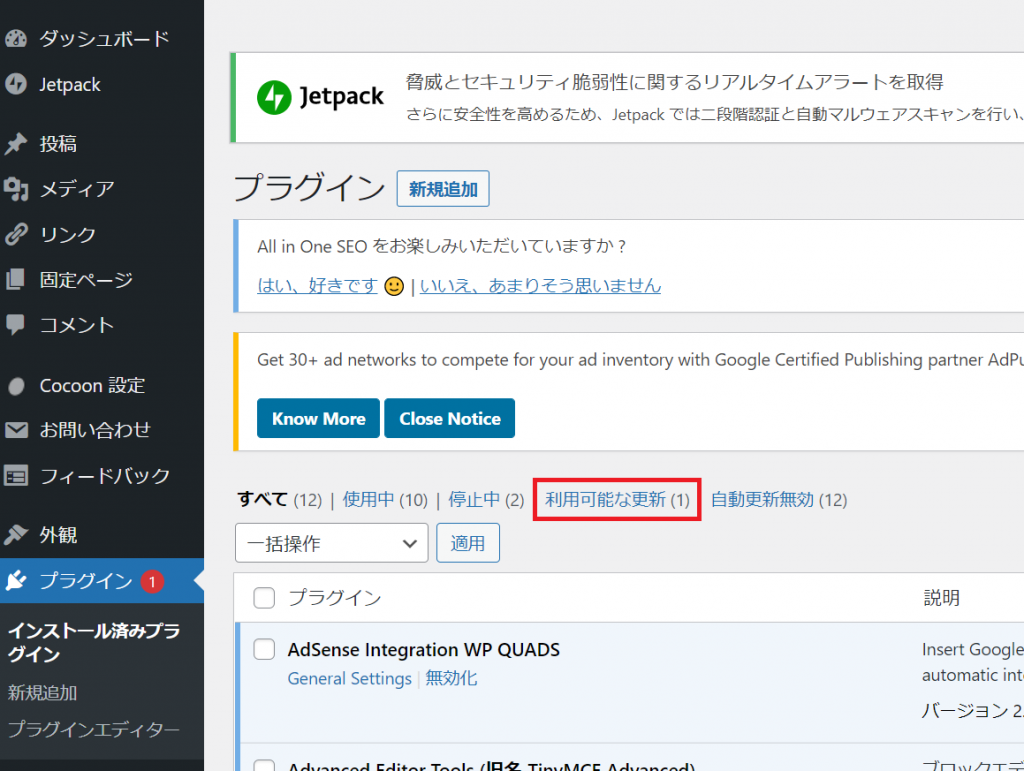Viewport: 1024px width, 771px height.
Task: Click the media icon beside メディア
Action: point(16,189)
